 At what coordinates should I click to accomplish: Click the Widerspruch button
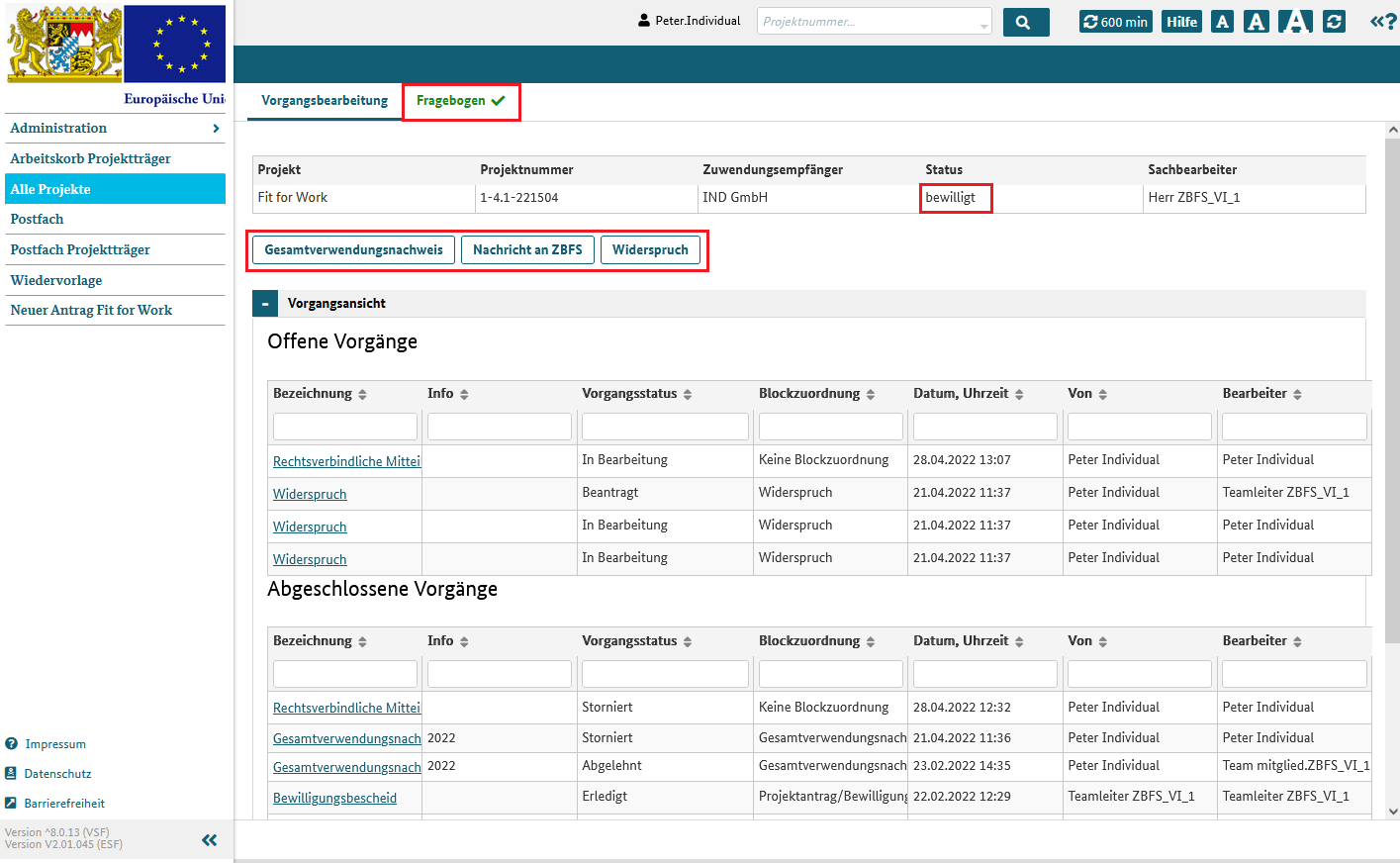pyautogui.click(x=650, y=249)
